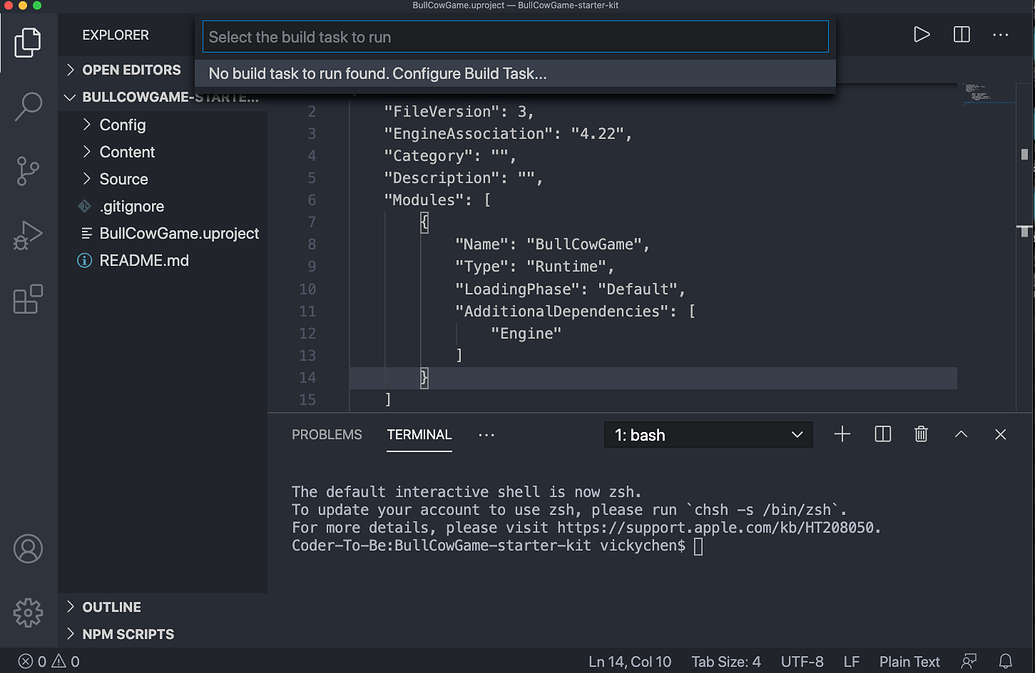1035x673 pixels.
Task: Open the Extensions marketplace
Action: pos(32,299)
